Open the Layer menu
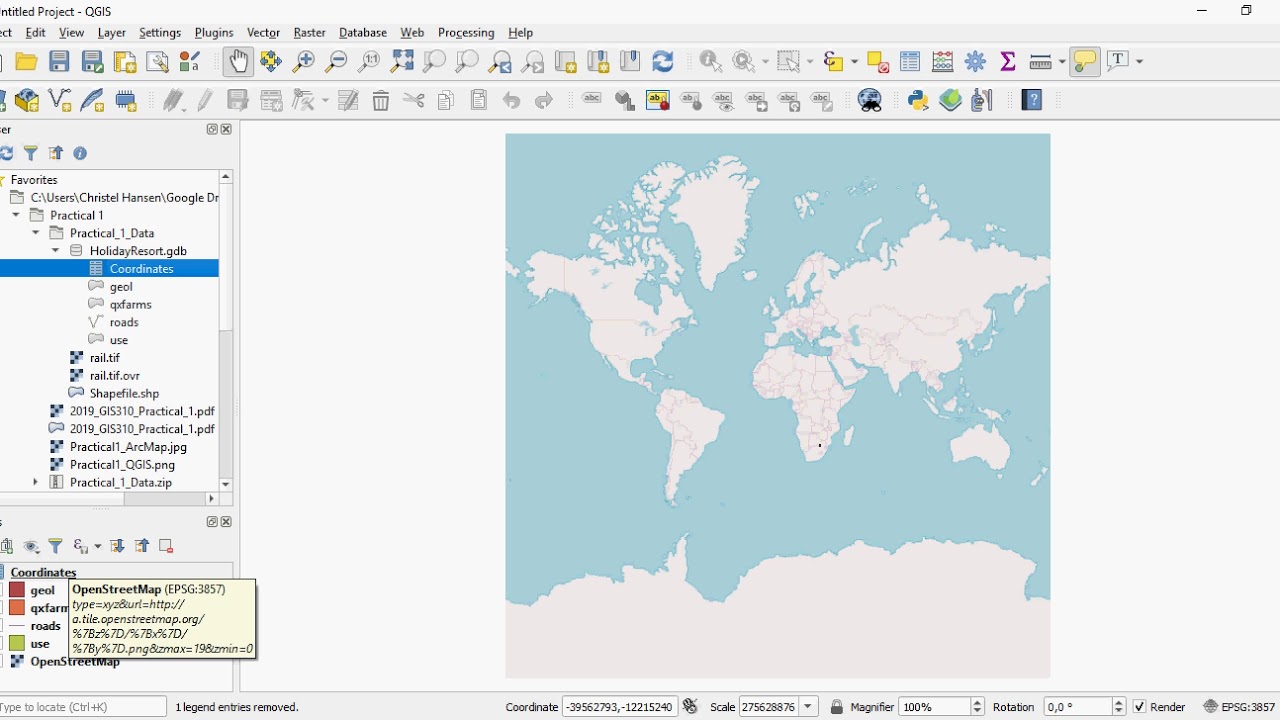This screenshot has width=1280, height=720. [111, 32]
